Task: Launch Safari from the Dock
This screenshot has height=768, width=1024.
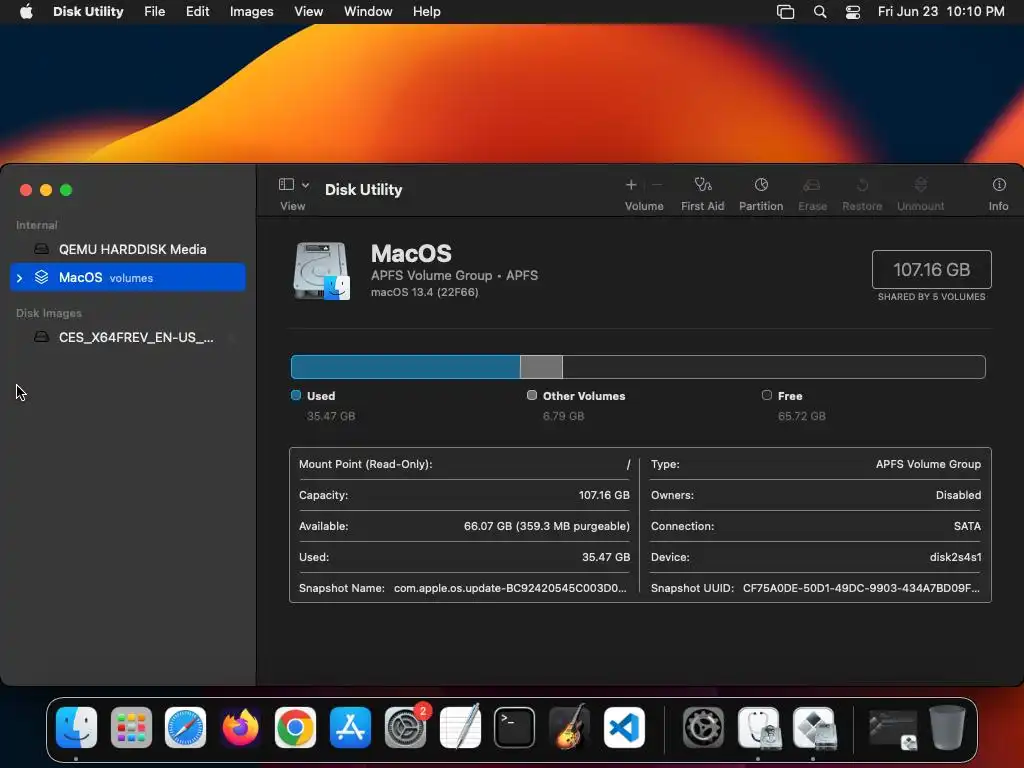Action: [185, 728]
